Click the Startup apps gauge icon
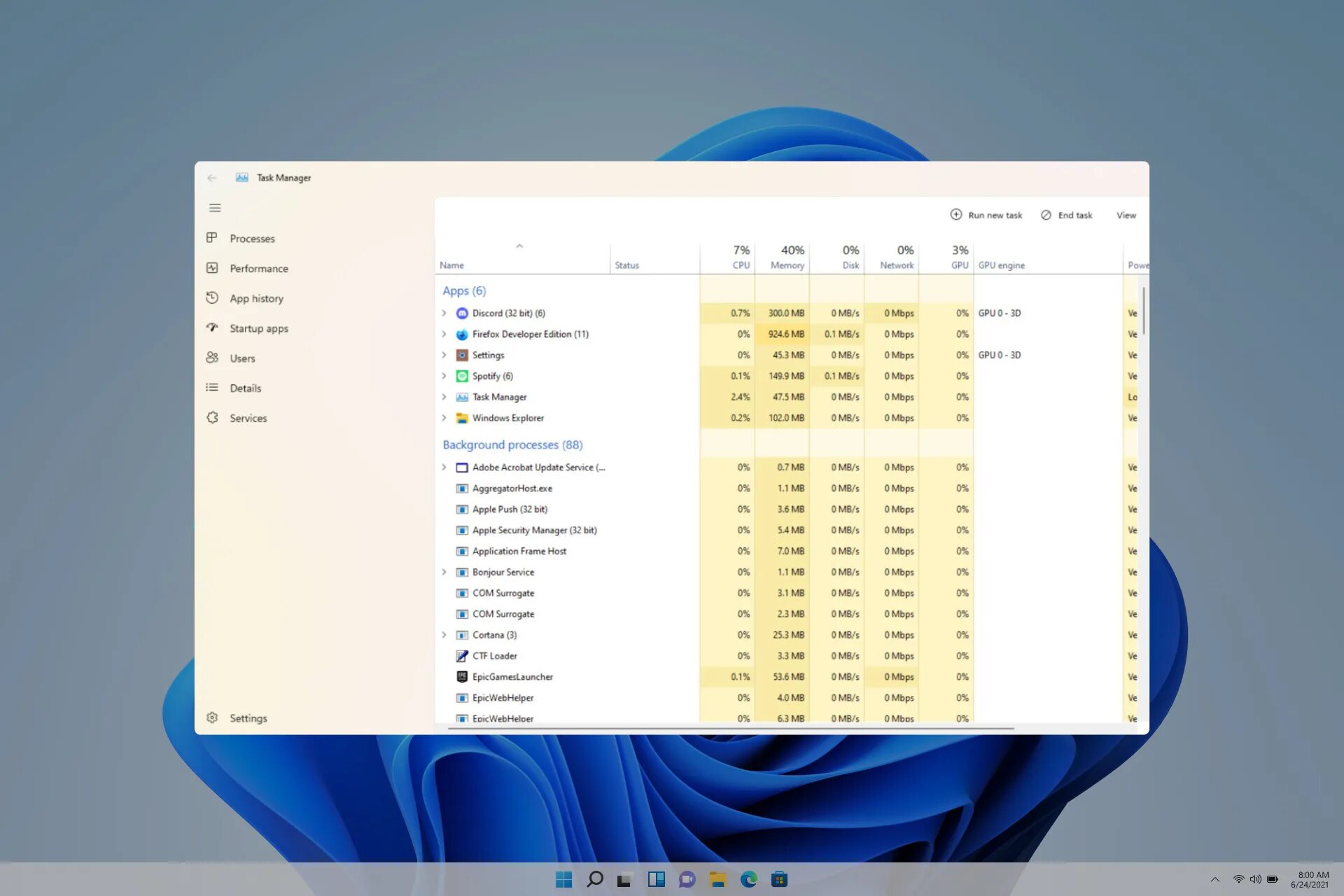 (212, 328)
